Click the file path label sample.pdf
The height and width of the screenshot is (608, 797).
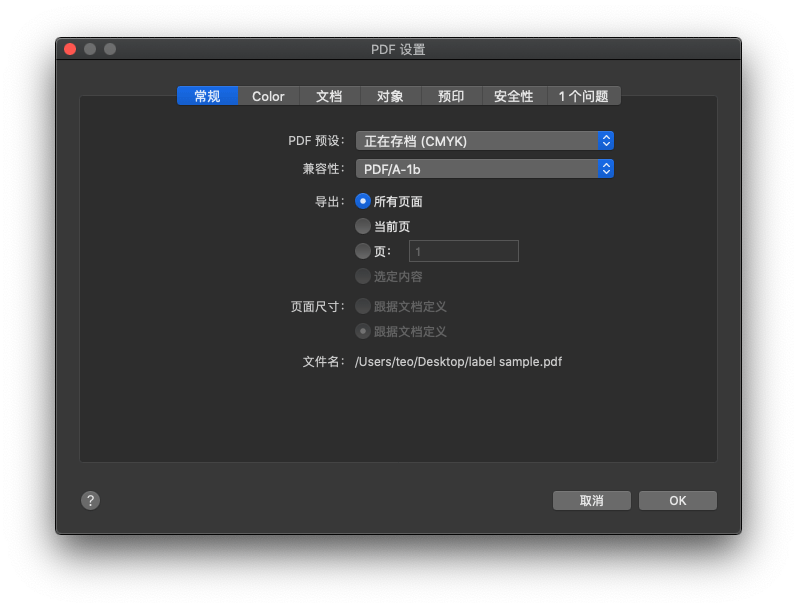pos(458,362)
